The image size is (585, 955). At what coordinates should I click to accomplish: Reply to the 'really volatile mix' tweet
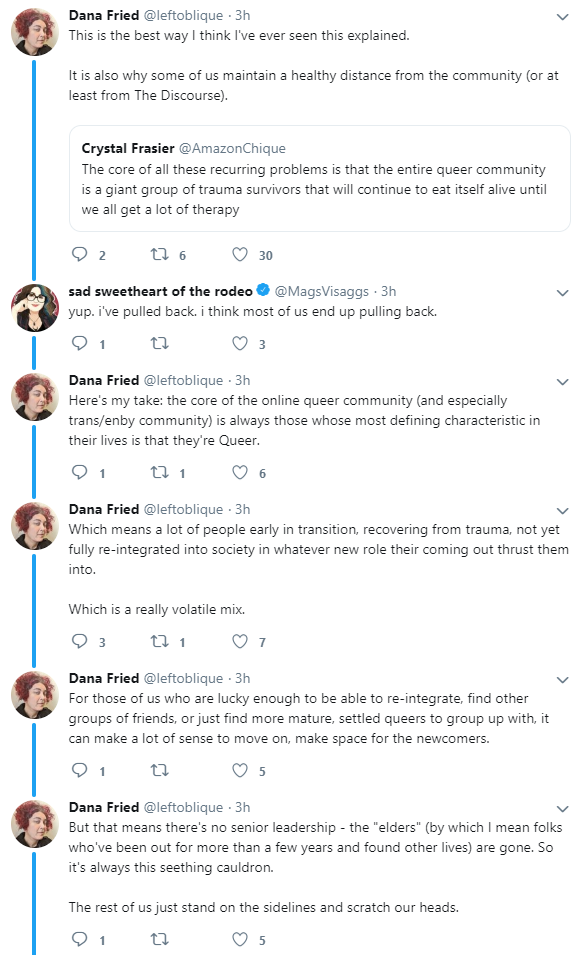tap(80, 641)
